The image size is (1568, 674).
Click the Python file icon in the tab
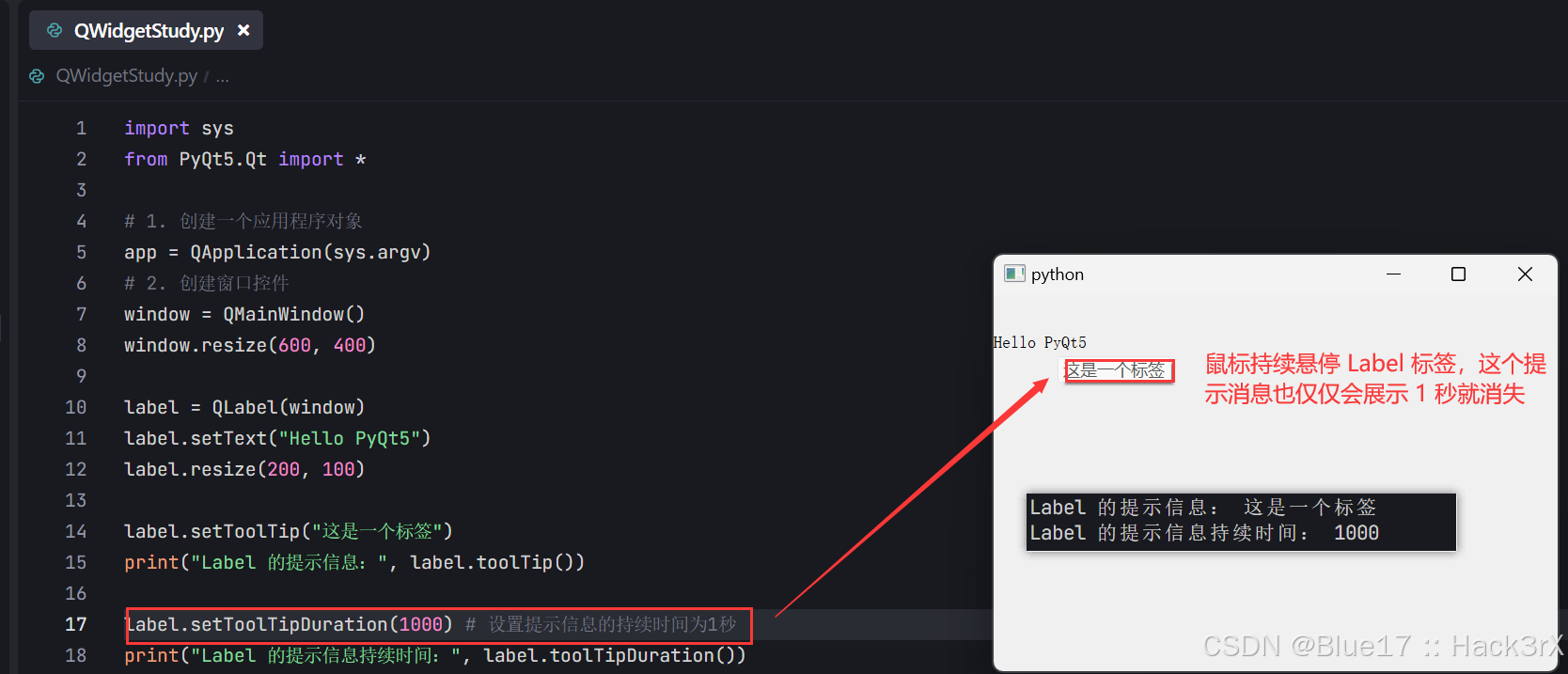point(55,30)
